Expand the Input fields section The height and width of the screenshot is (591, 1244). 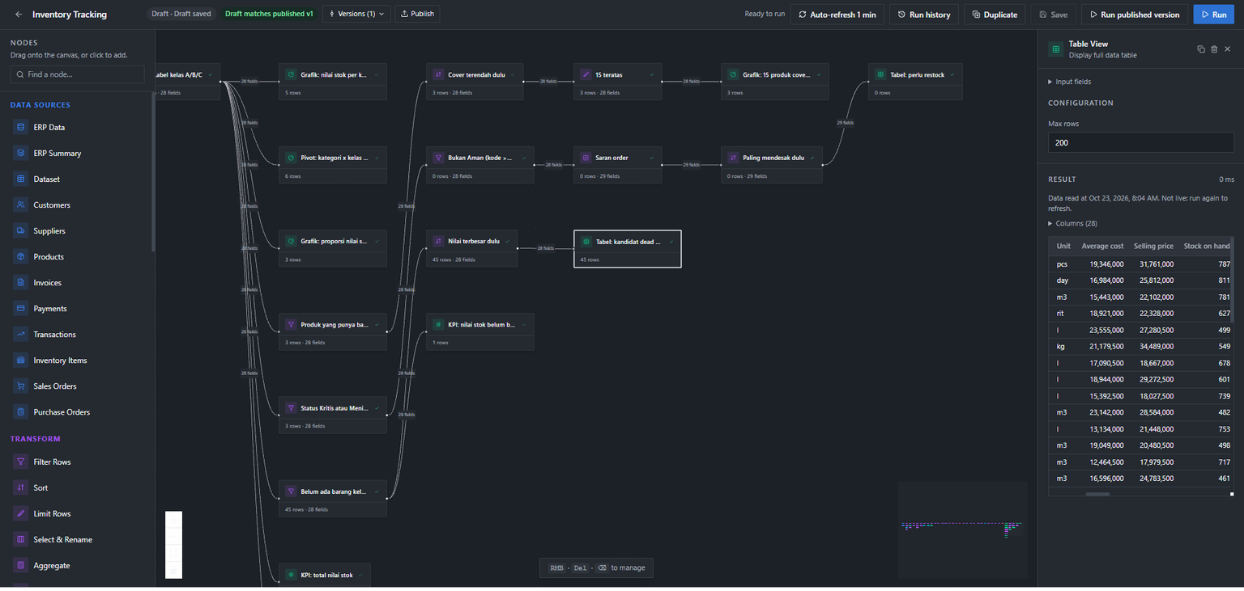click(1070, 82)
